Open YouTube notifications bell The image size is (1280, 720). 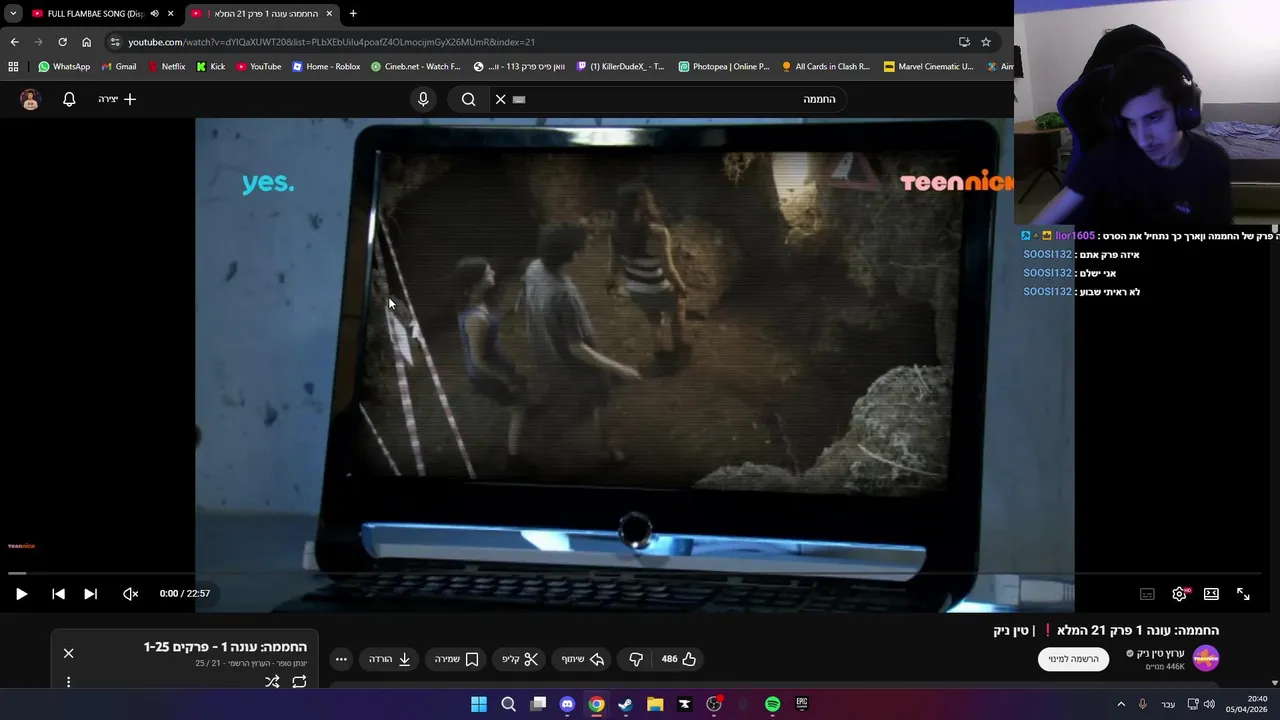(x=69, y=99)
